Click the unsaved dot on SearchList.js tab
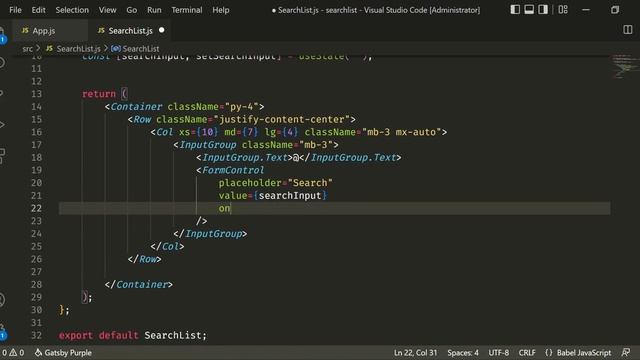Viewport: 640px width, 360px height. [x=162, y=30]
